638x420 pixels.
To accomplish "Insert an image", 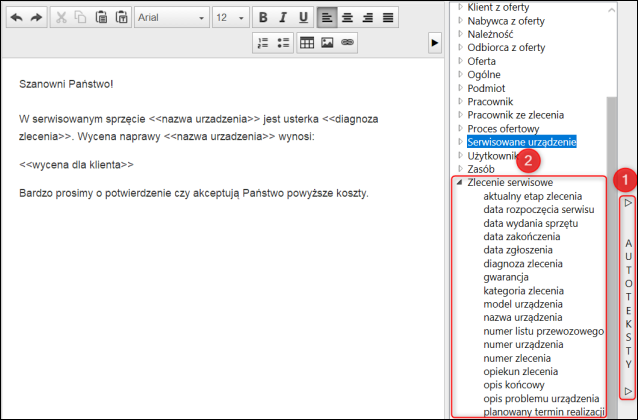I will (327, 43).
